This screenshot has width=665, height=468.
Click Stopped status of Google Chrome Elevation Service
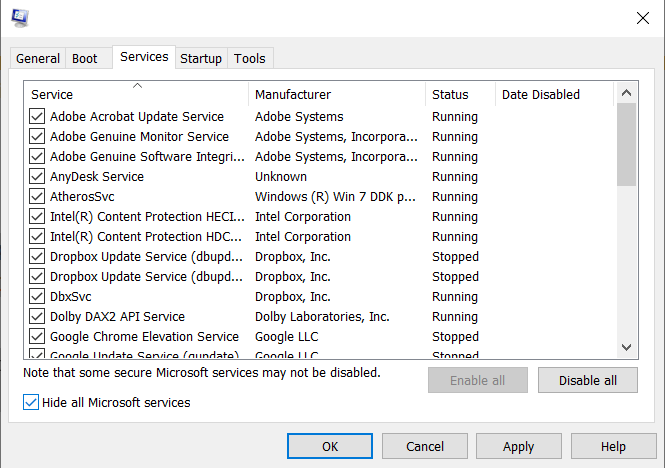pyautogui.click(x=455, y=336)
